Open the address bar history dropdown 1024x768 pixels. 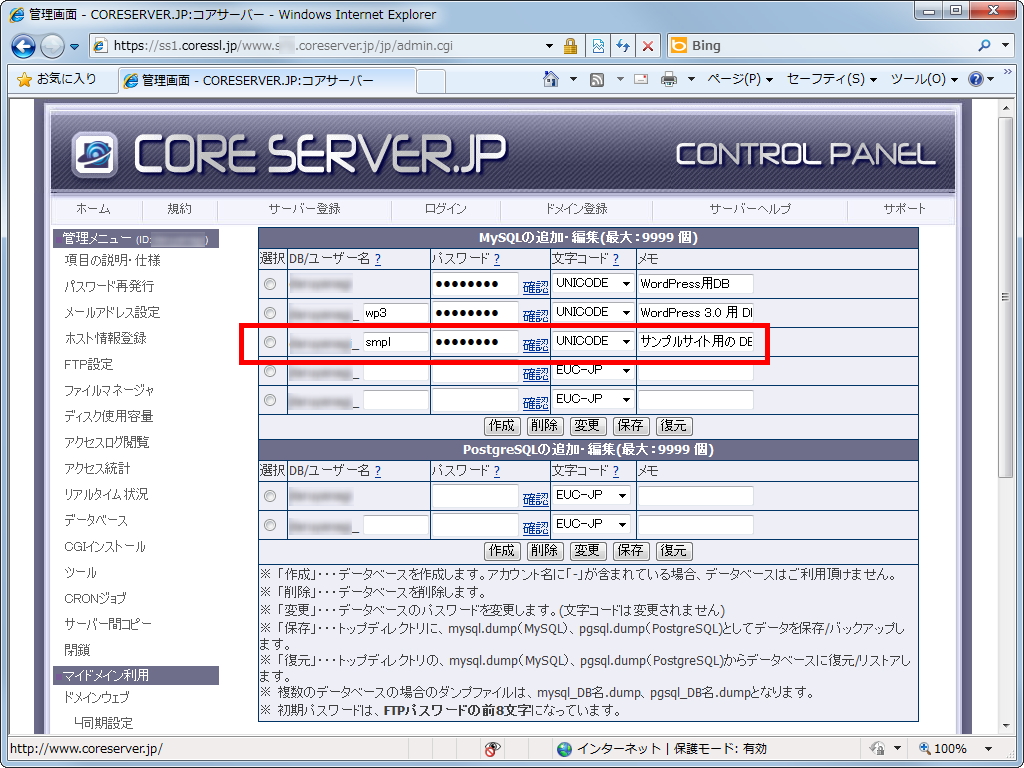[549, 46]
